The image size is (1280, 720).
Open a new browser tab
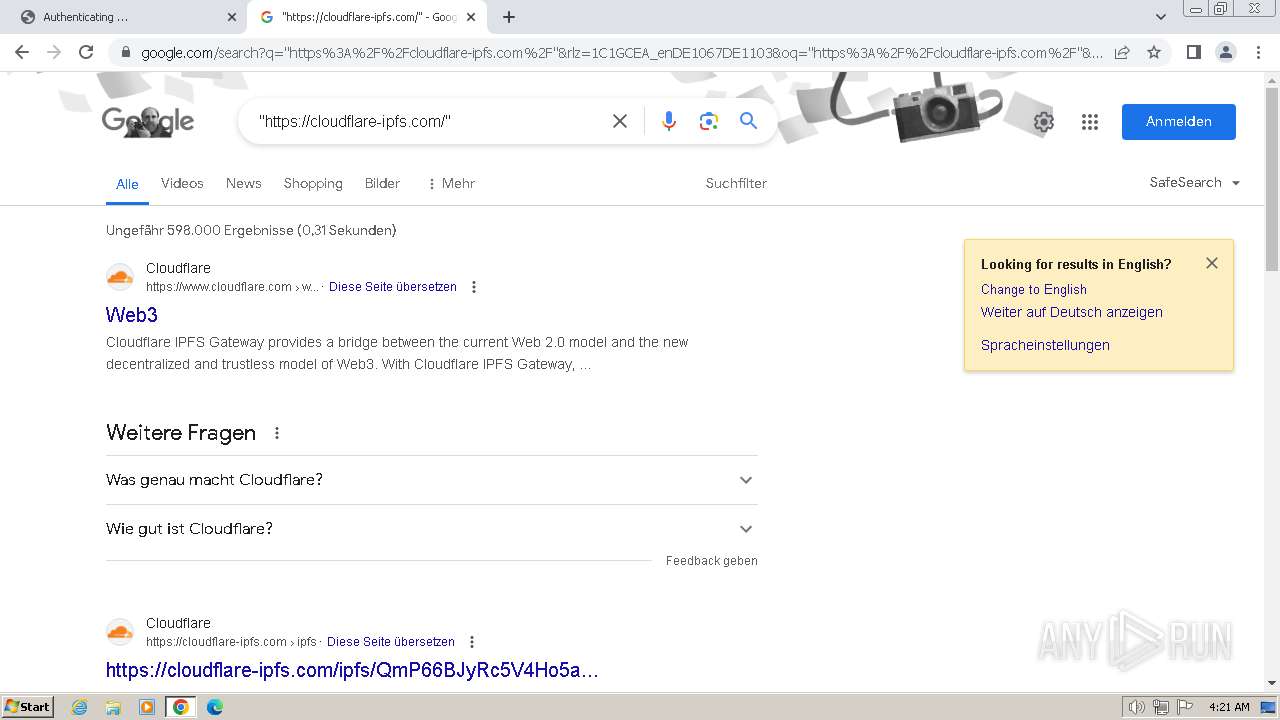pos(509,17)
